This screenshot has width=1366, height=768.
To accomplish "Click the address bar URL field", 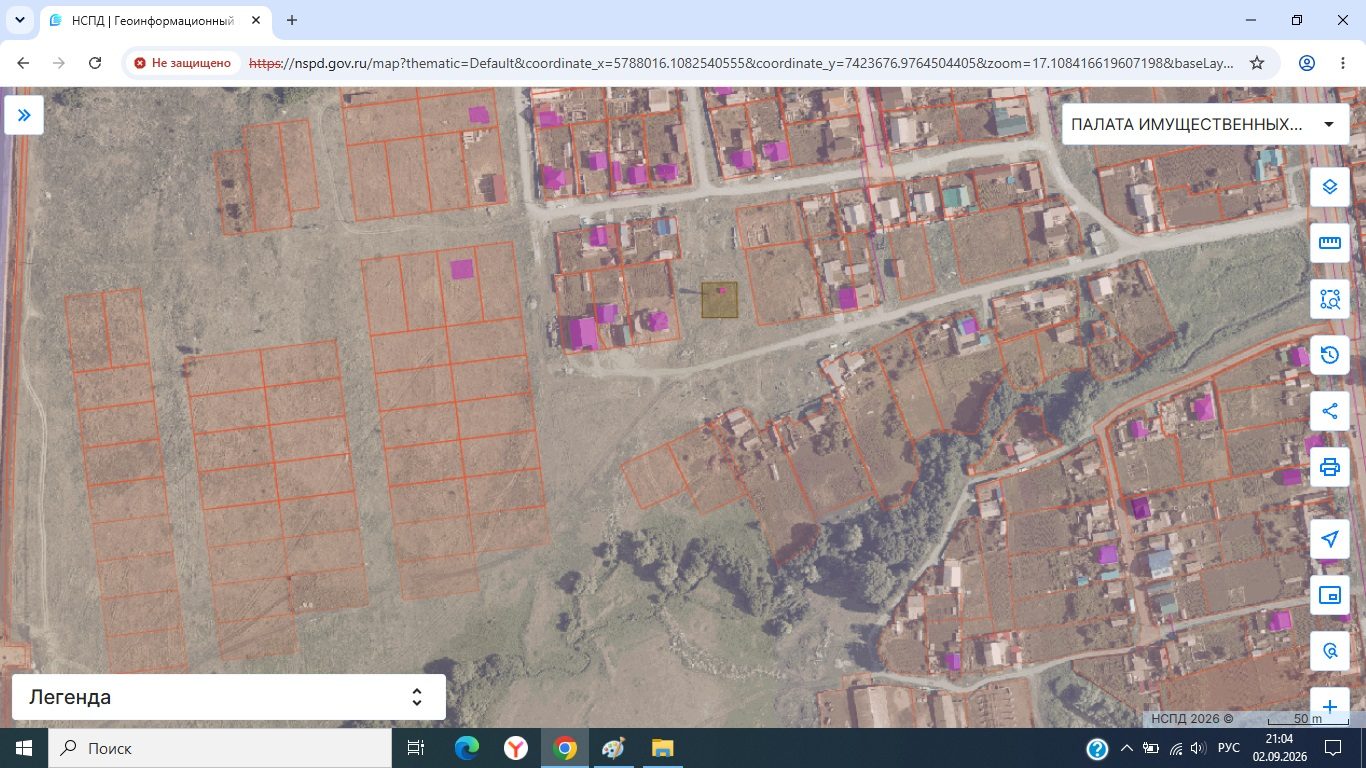I will click(740, 63).
